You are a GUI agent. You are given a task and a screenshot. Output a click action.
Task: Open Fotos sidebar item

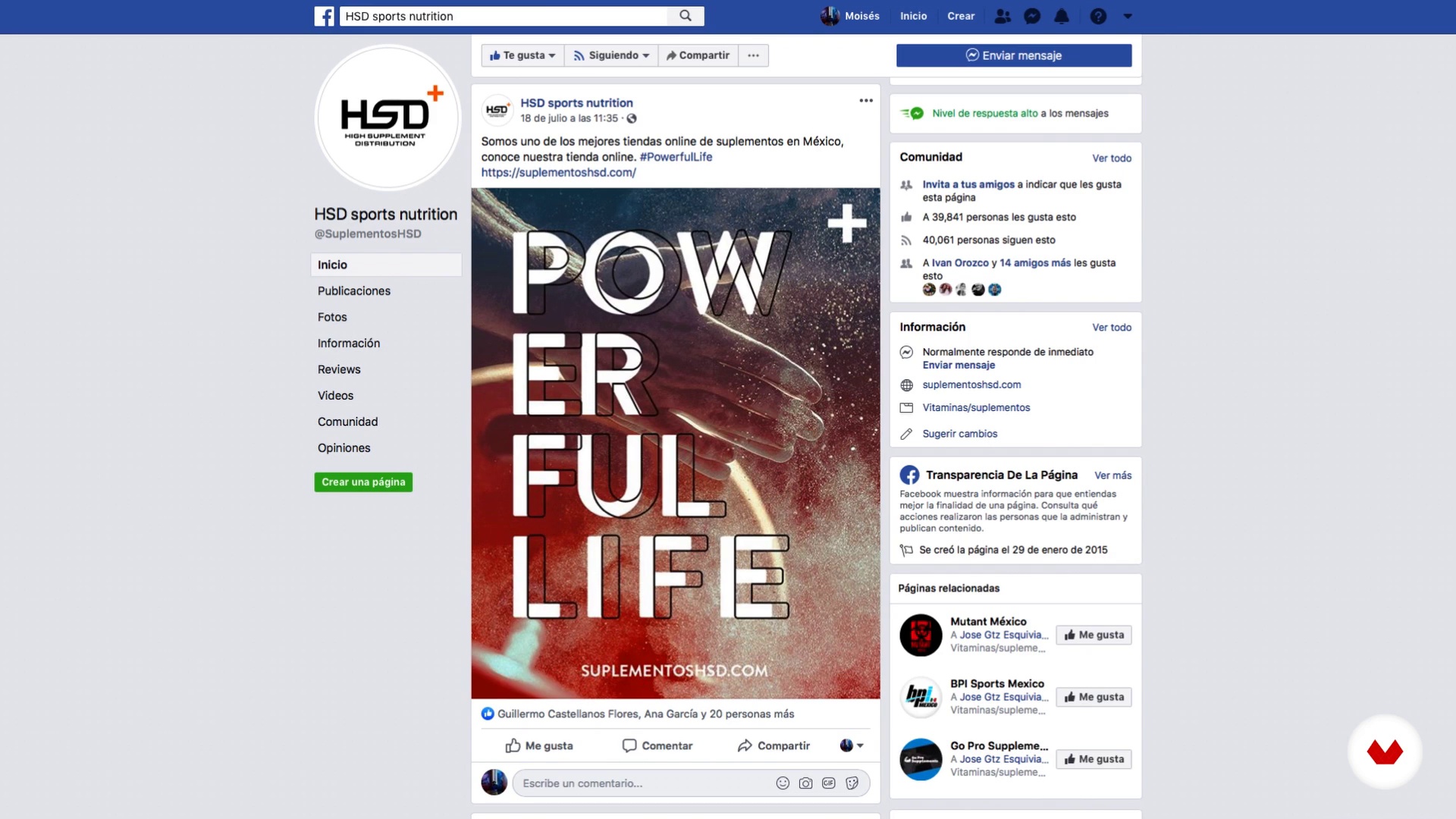332,317
